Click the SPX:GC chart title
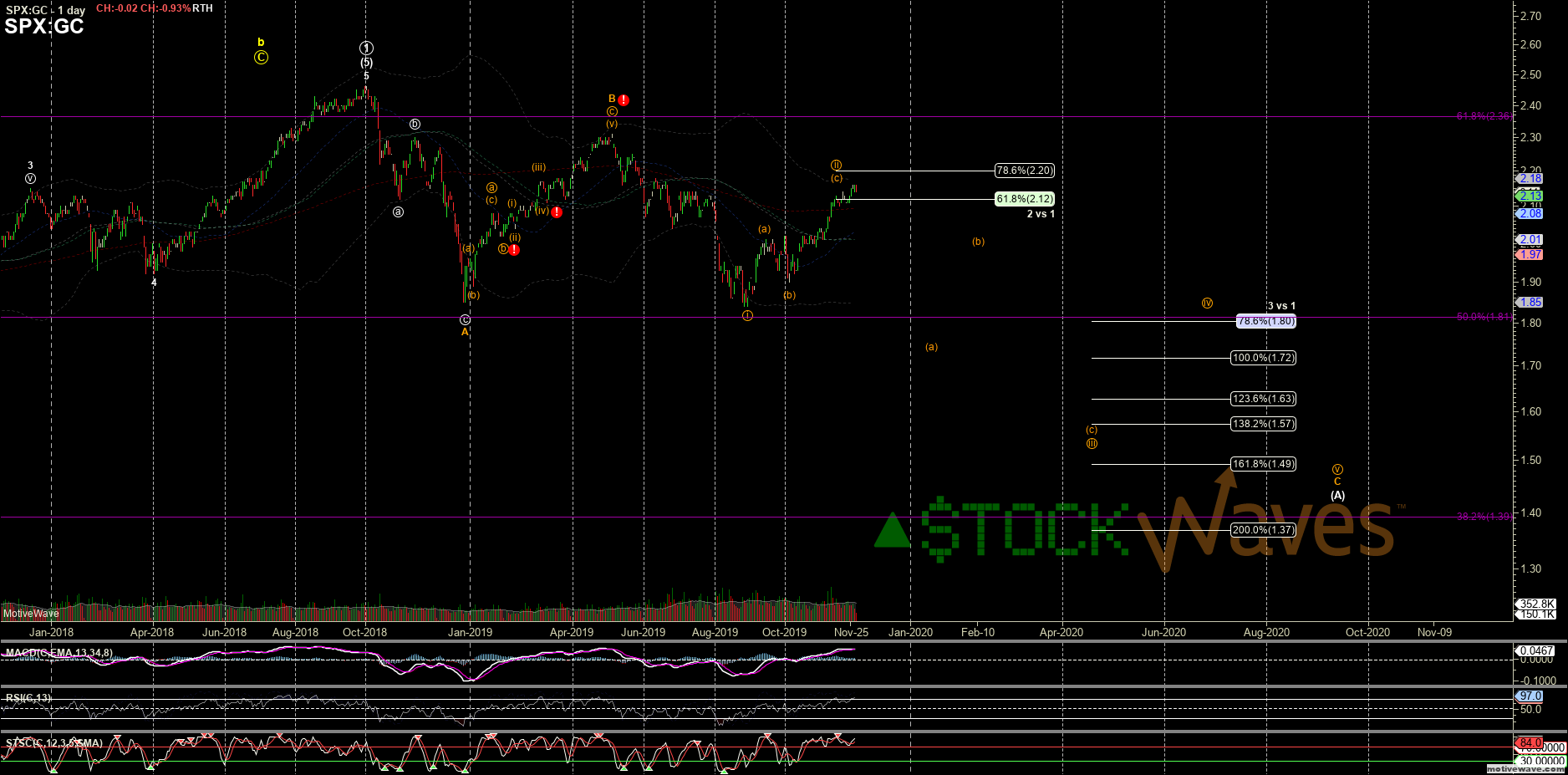 (44, 27)
